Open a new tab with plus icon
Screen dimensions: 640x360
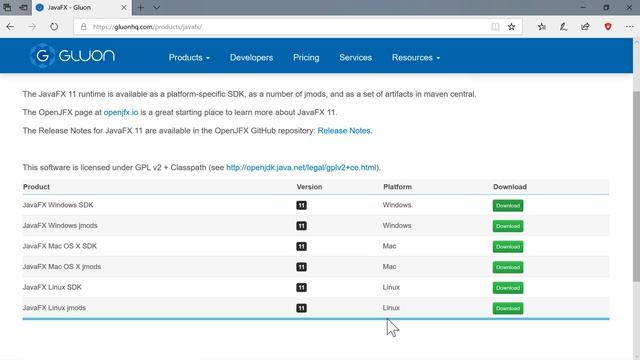(140, 7)
